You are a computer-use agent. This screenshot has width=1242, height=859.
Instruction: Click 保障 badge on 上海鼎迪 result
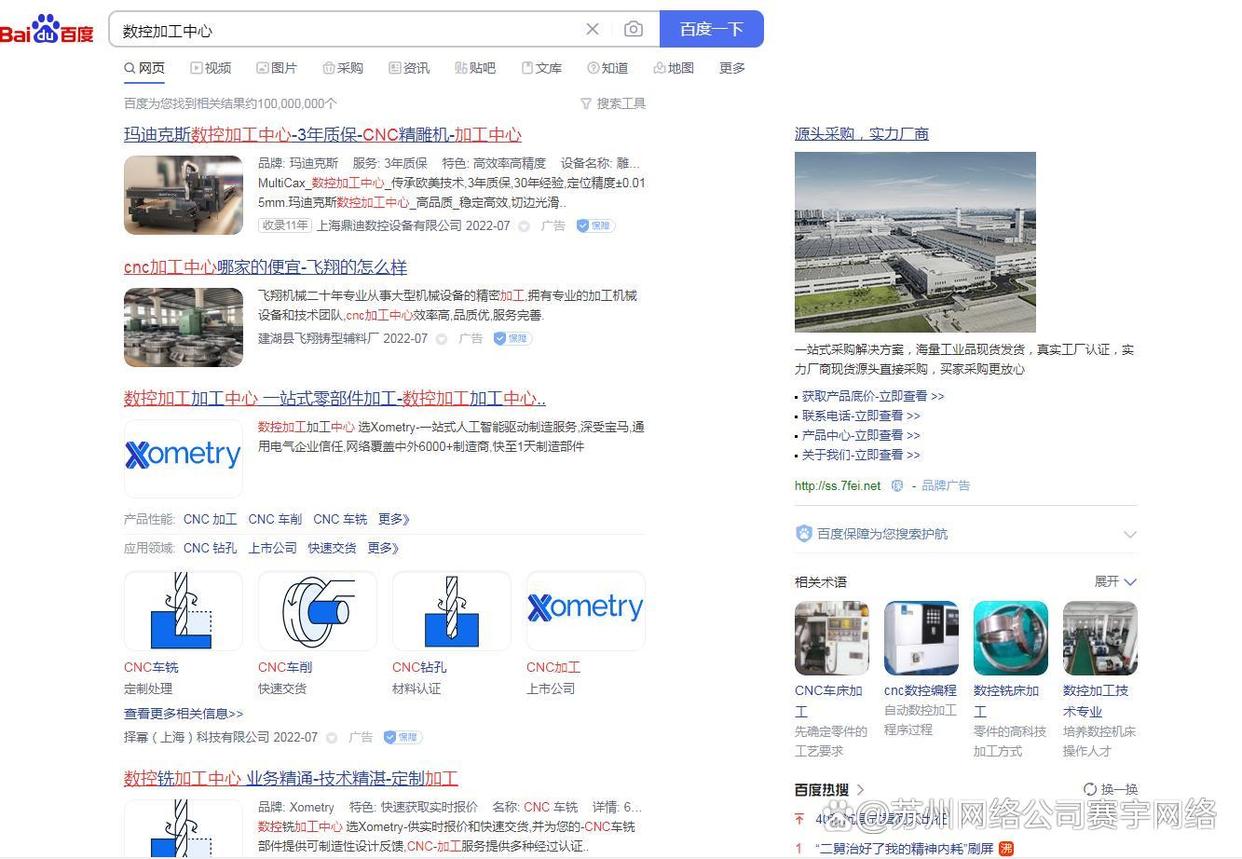(x=596, y=226)
